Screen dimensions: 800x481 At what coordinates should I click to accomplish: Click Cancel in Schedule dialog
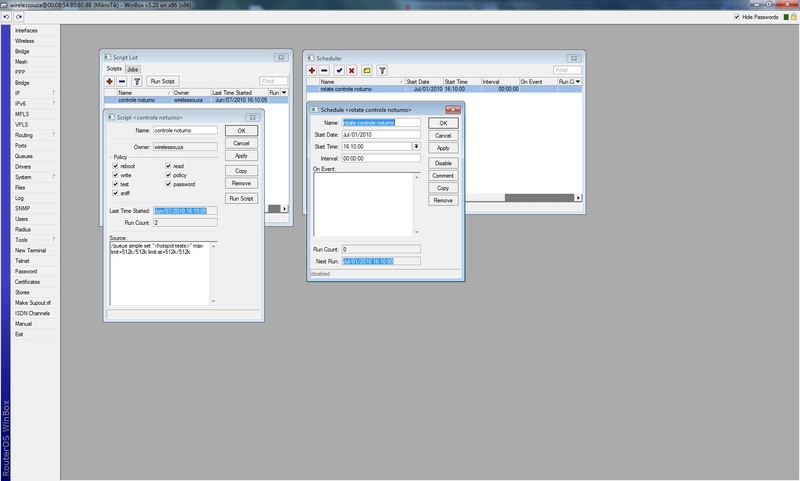(x=443, y=136)
